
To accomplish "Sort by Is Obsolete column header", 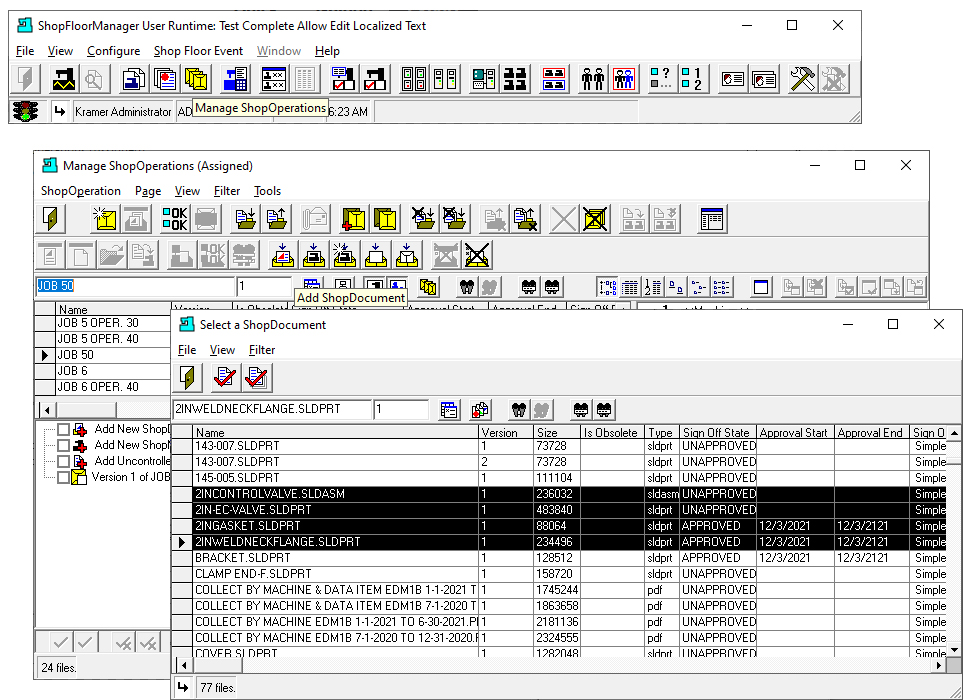I will (612, 432).
